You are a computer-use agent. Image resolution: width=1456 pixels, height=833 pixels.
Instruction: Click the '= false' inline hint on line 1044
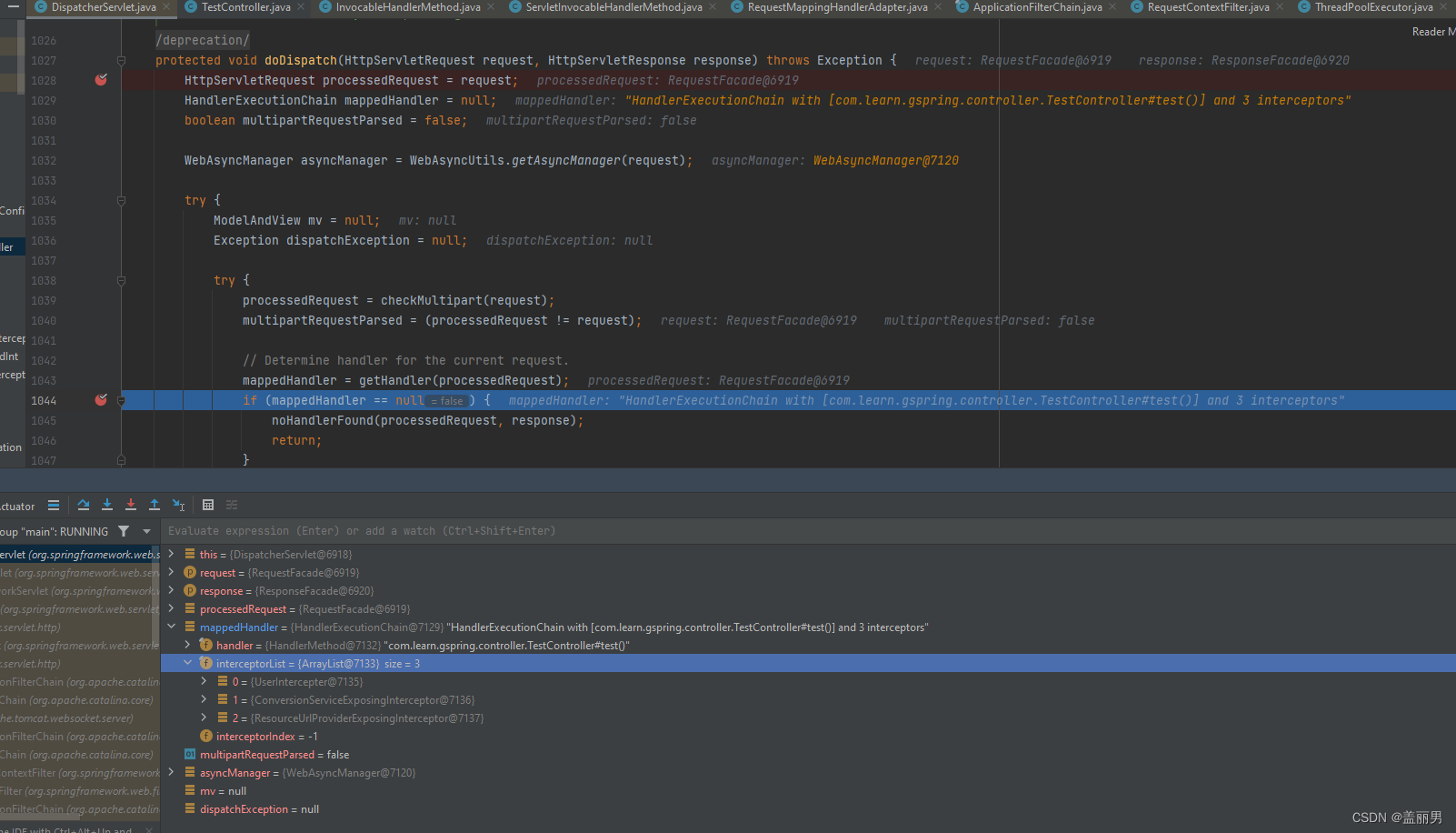(x=448, y=401)
